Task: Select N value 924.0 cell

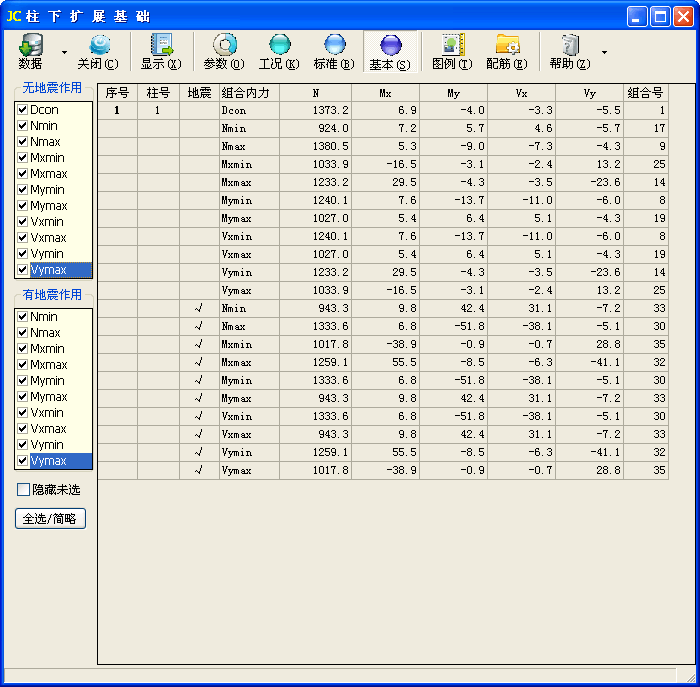Action: (x=316, y=129)
